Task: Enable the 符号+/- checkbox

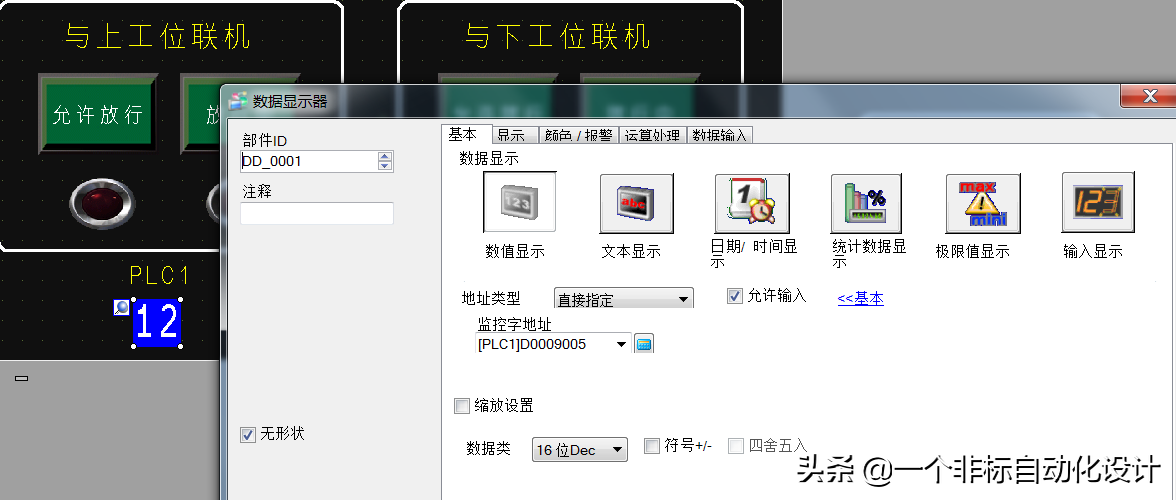Action: (652, 446)
